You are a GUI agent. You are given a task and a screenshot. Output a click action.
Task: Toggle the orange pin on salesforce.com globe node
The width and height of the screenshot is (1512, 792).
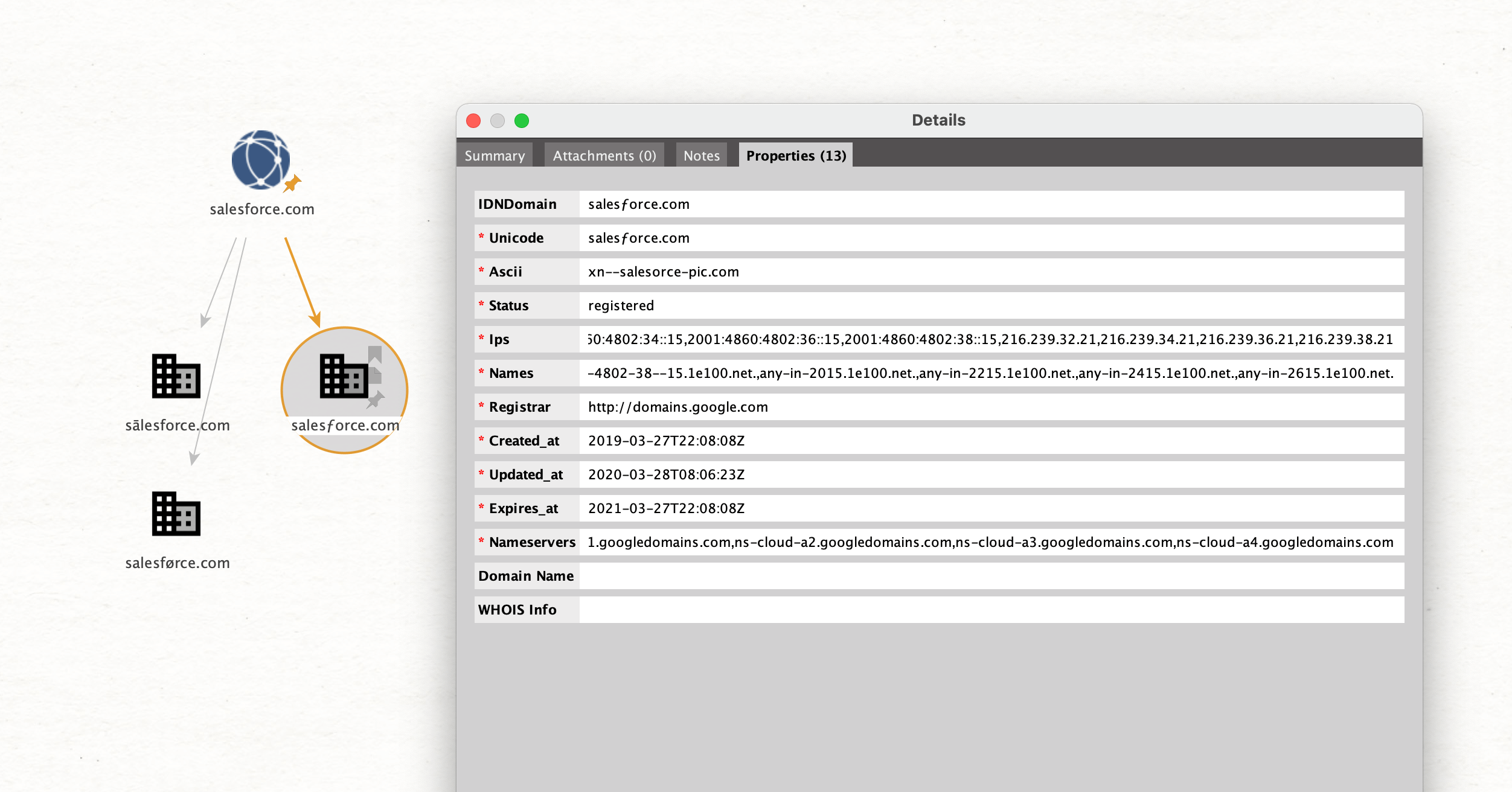click(292, 183)
